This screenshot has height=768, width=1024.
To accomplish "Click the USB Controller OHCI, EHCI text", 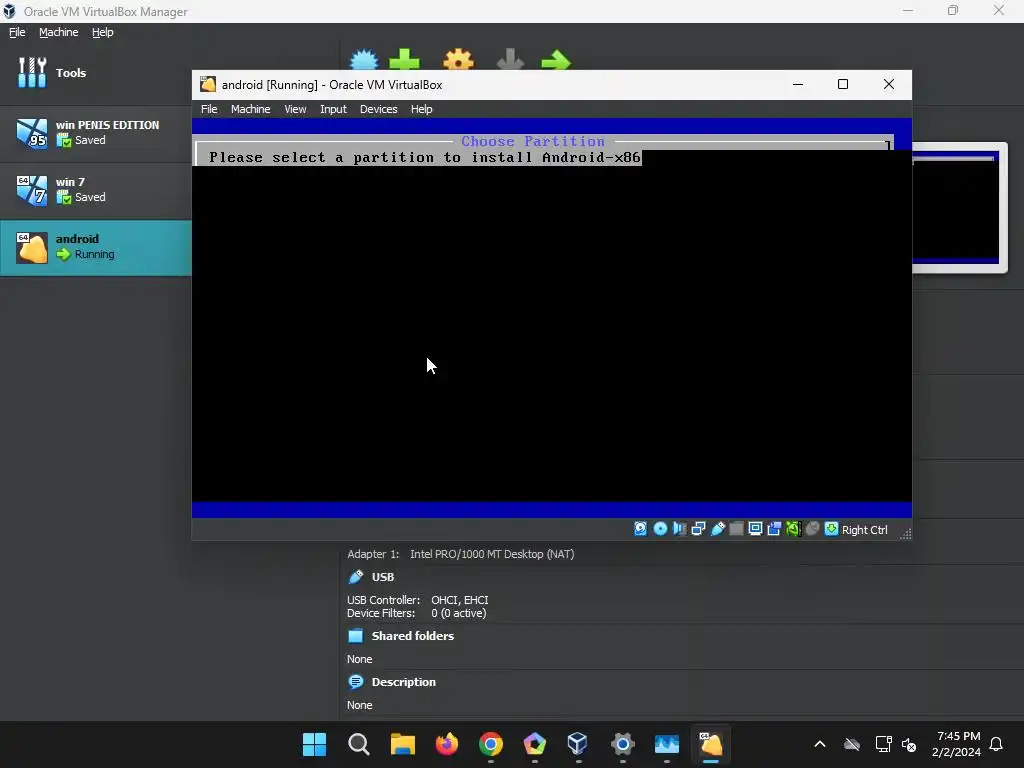I will (x=417, y=600).
